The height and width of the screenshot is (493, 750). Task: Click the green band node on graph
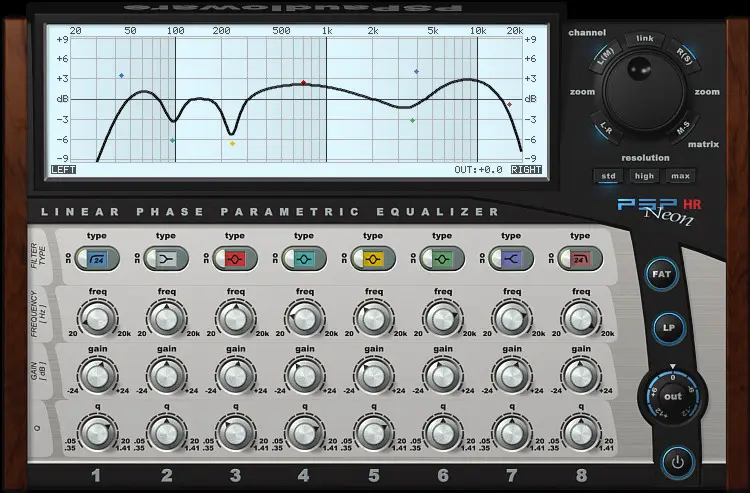point(413,121)
